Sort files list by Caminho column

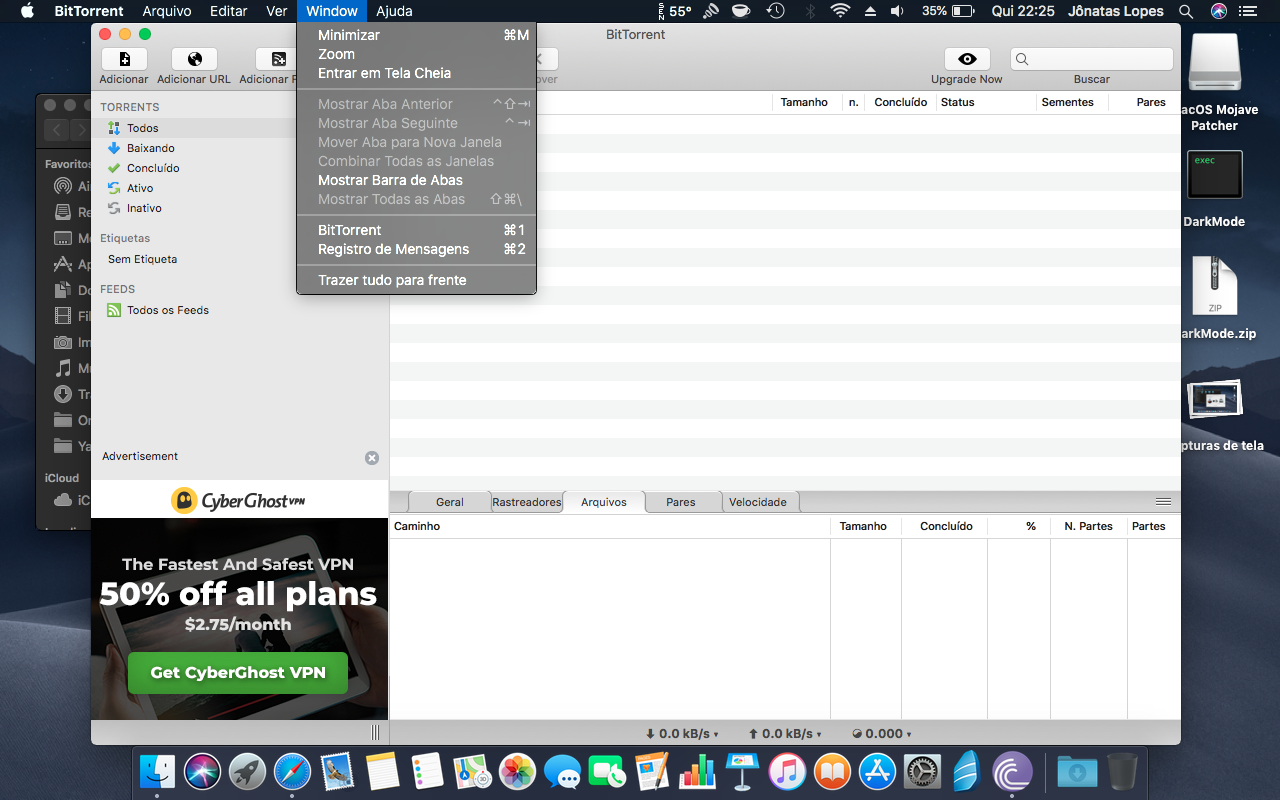click(610, 526)
